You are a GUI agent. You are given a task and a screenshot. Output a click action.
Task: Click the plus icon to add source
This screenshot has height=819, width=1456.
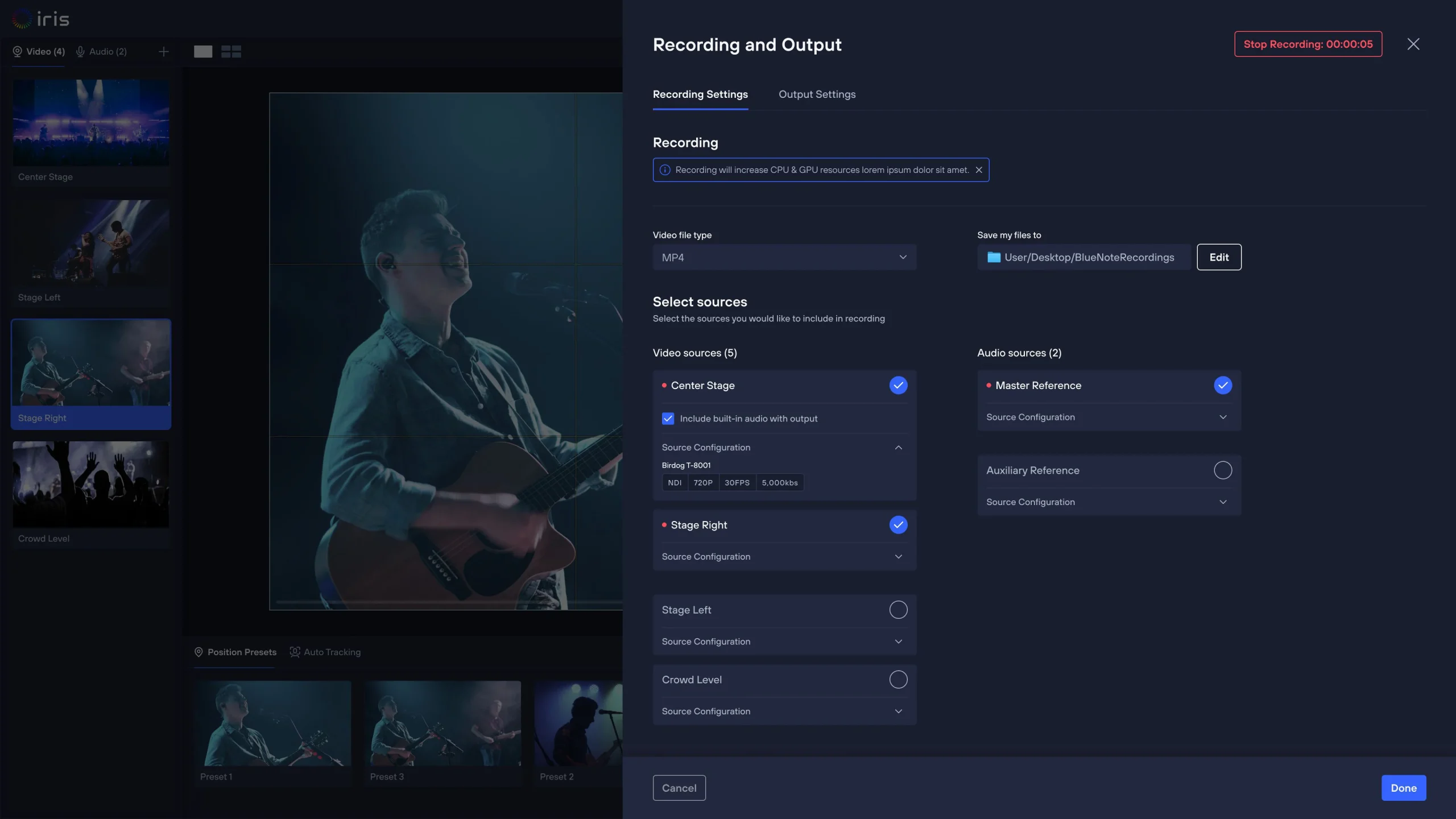click(163, 52)
